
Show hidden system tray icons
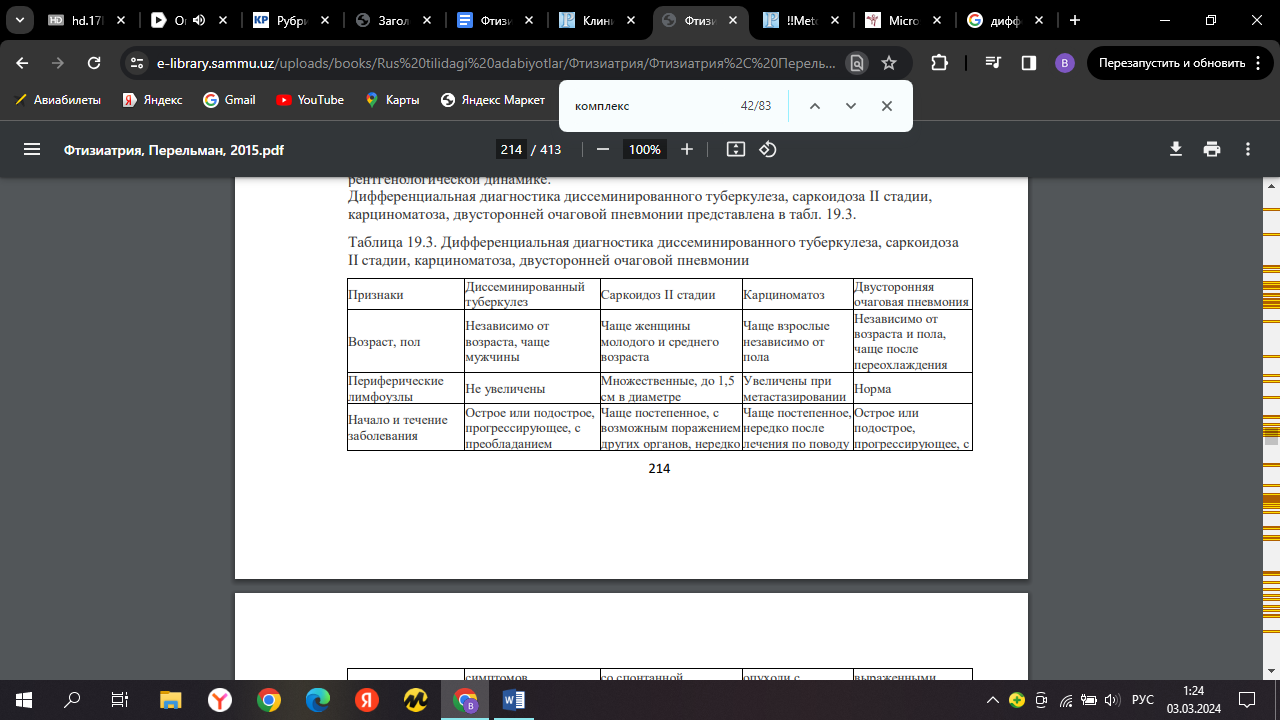(x=993, y=700)
